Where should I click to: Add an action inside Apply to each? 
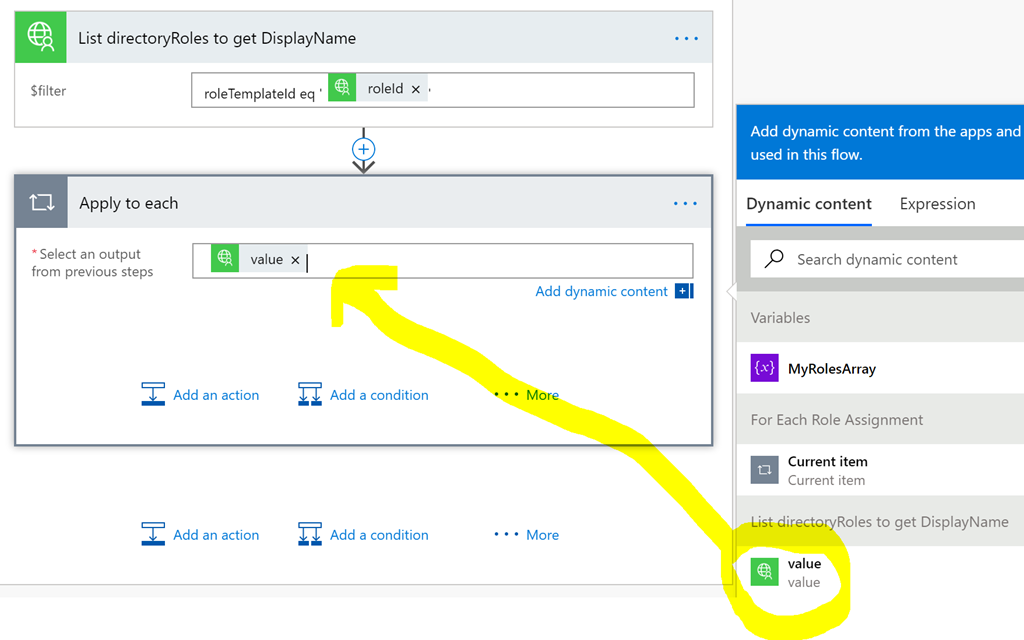(200, 394)
